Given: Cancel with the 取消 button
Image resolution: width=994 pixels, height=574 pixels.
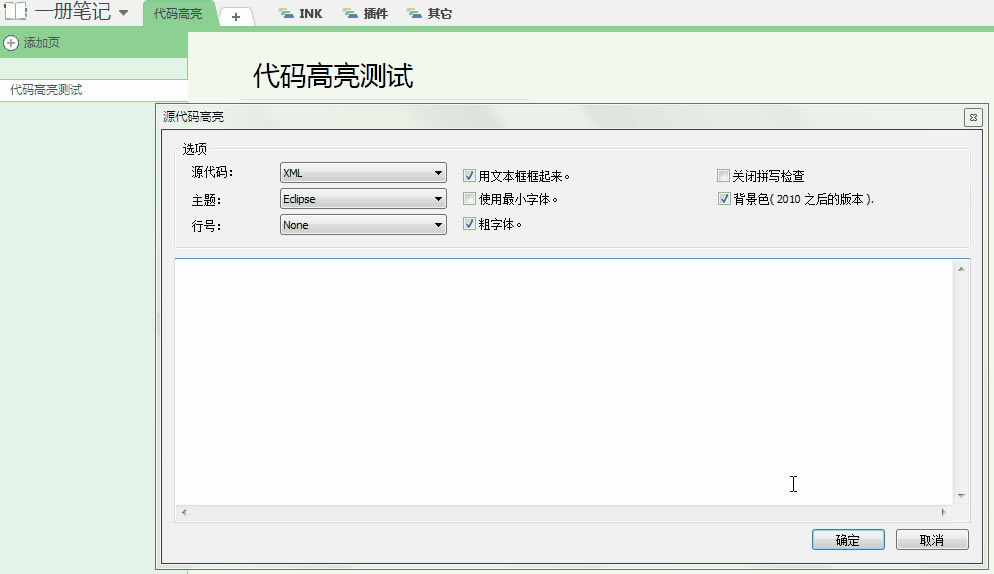Looking at the screenshot, I should (x=932, y=540).
